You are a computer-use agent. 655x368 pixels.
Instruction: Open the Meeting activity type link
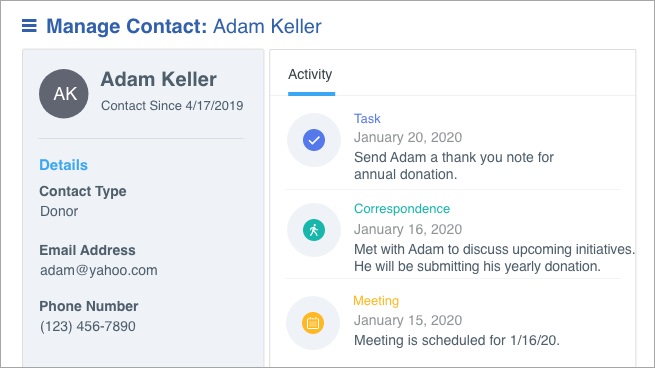pos(376,301)
